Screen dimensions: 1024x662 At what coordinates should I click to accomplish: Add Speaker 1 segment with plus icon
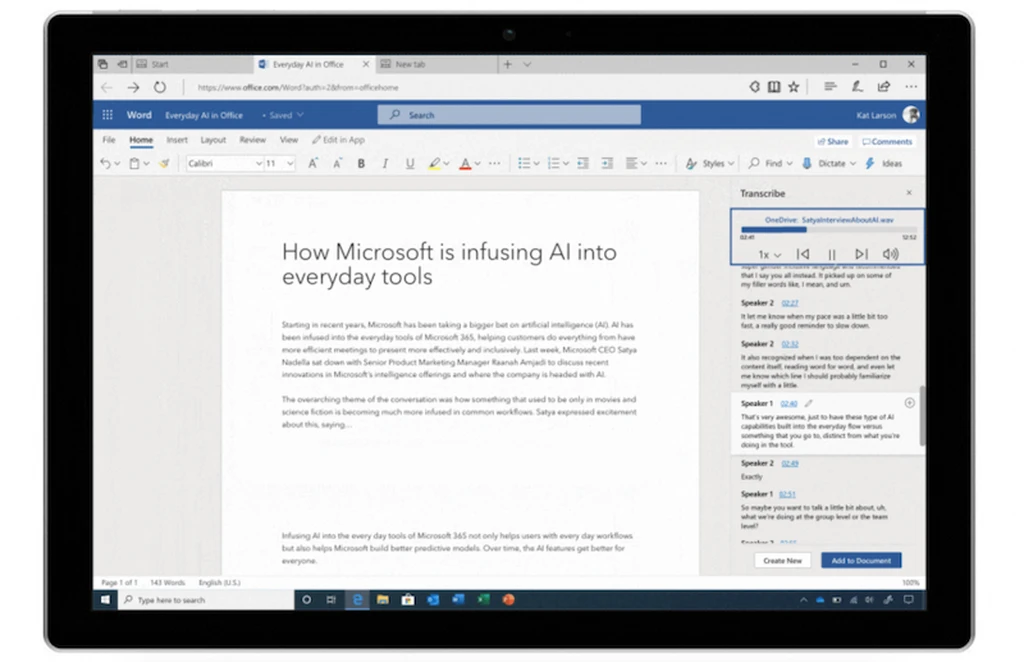(x=909, y=403)
